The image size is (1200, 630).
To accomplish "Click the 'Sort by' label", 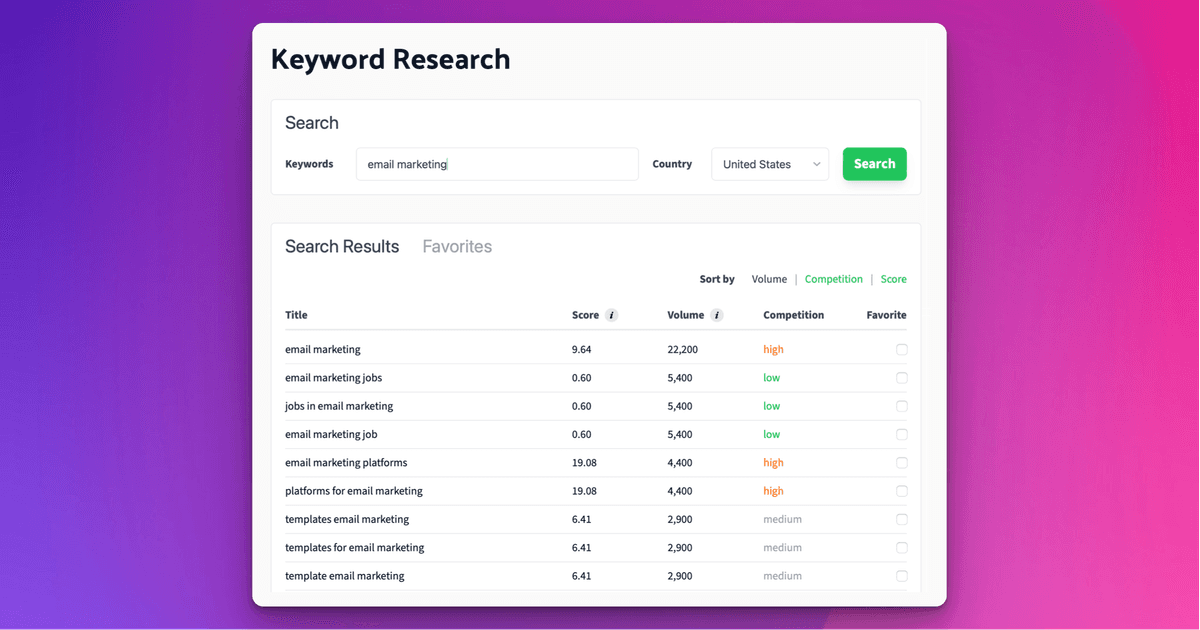I will (x=717, y=279).
